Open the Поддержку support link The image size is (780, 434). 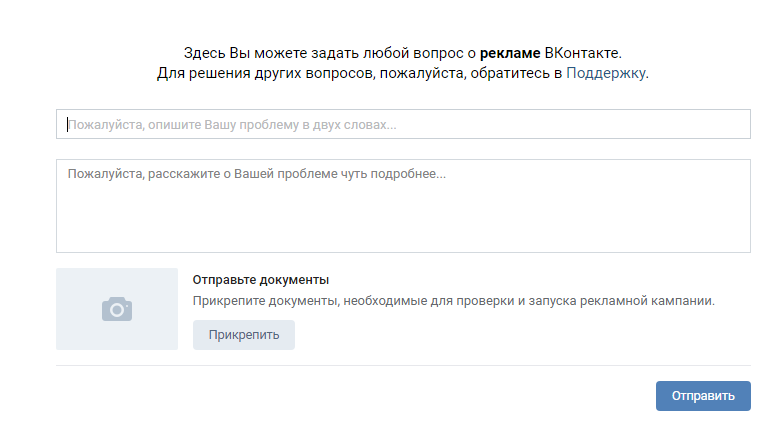(x=606, y=73)
